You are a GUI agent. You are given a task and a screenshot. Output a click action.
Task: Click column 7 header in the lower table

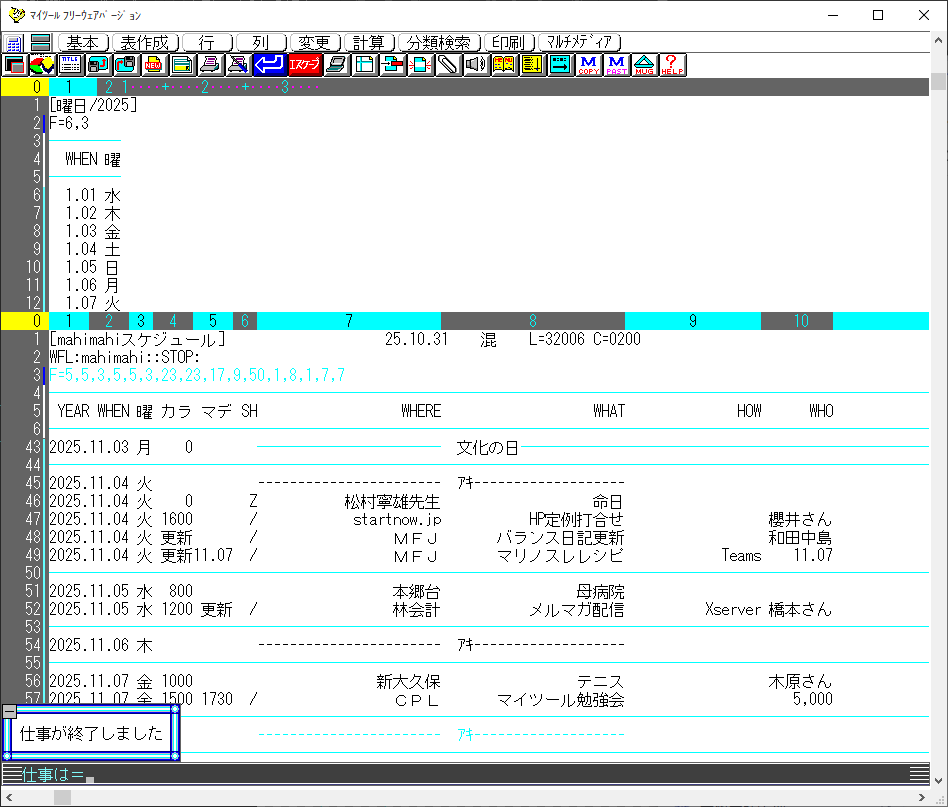348,321
